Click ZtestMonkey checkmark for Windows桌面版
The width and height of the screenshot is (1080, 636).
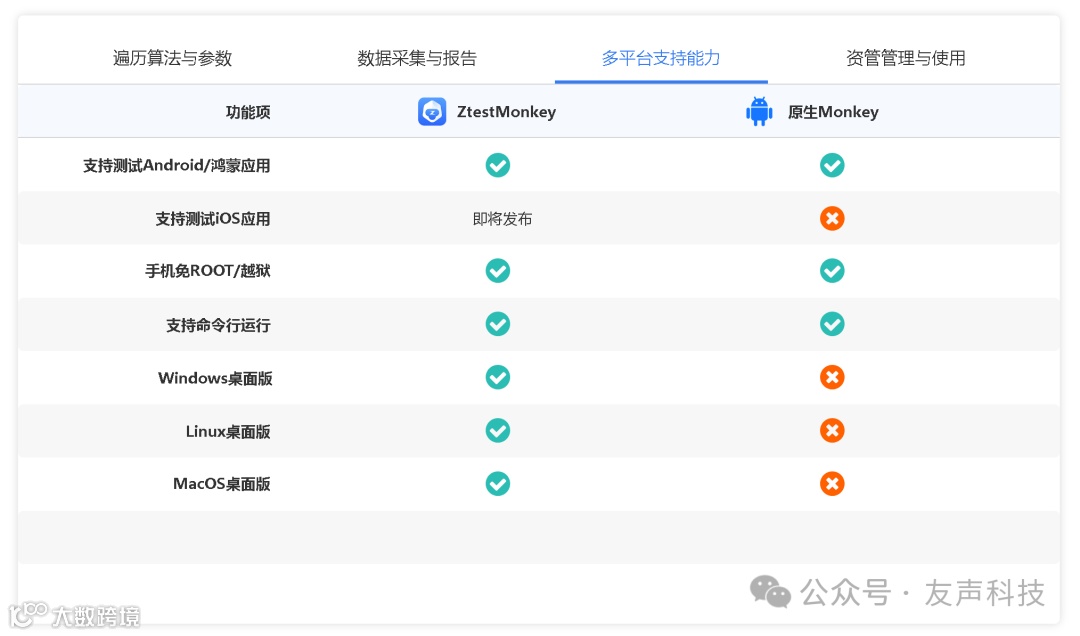pyautogui.click(x=498, y=377)
